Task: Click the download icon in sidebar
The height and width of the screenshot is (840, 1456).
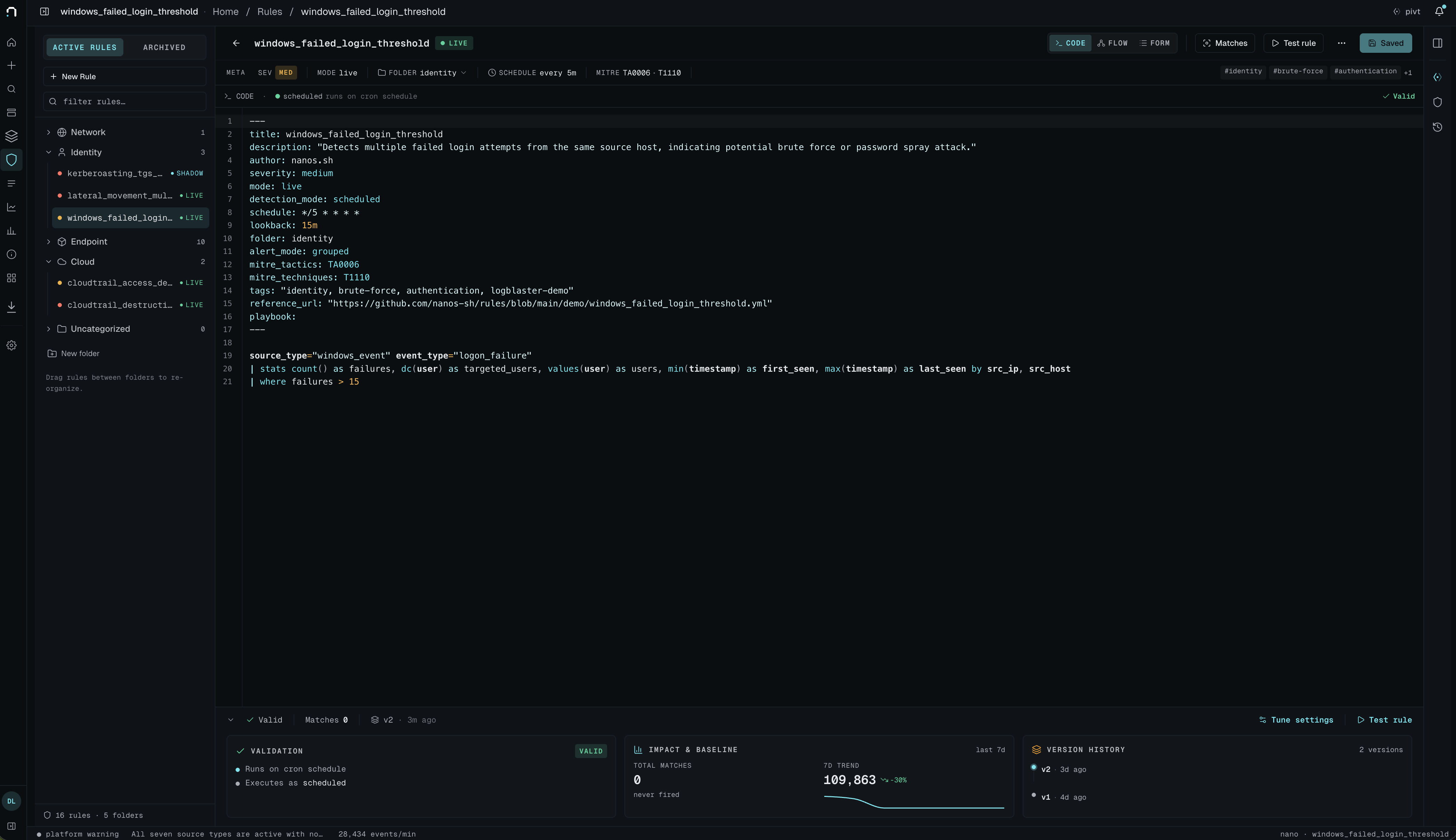Action: 11,306
